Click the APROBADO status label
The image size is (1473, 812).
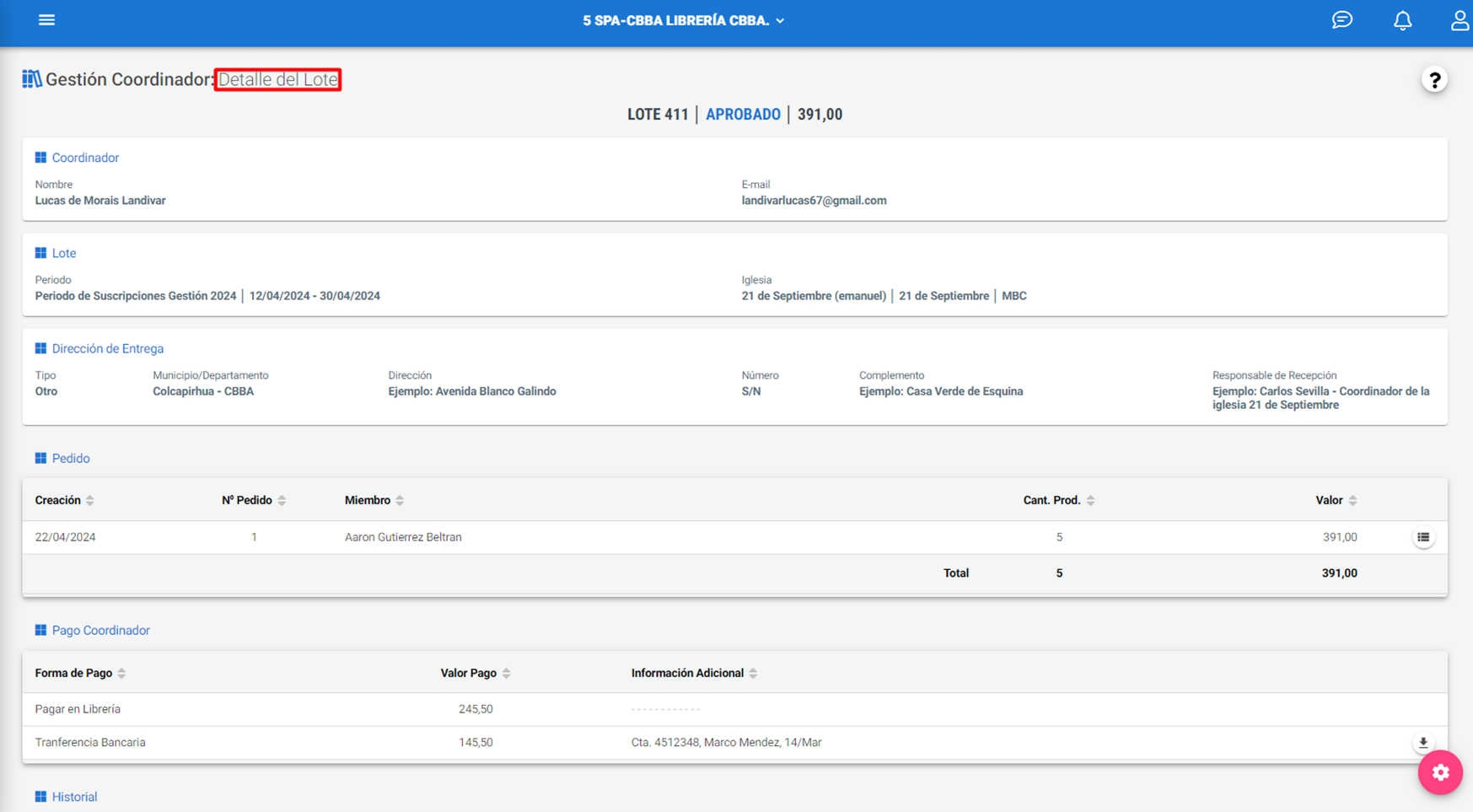click(743, 115)
